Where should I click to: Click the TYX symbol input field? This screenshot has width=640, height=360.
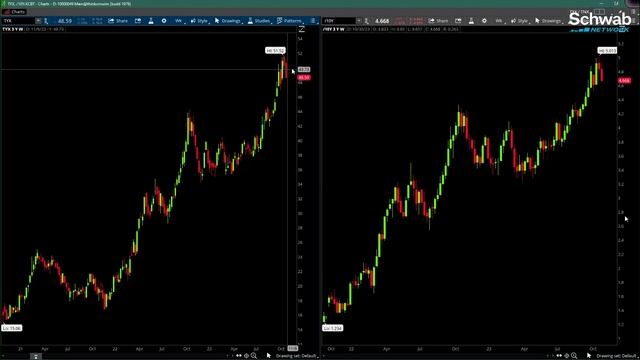[18, 21]
